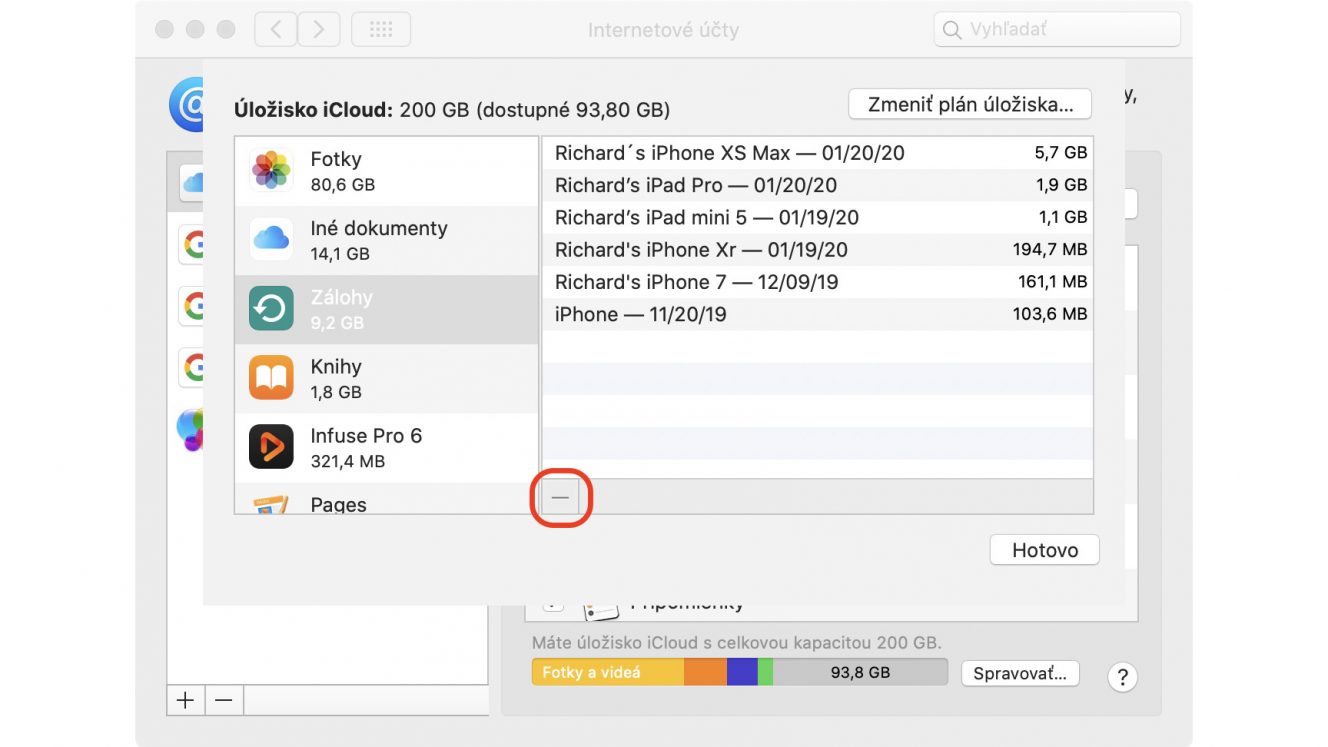Click the 93,8 GB free space segment
The image size is (1328, 747).
point(860,672)
